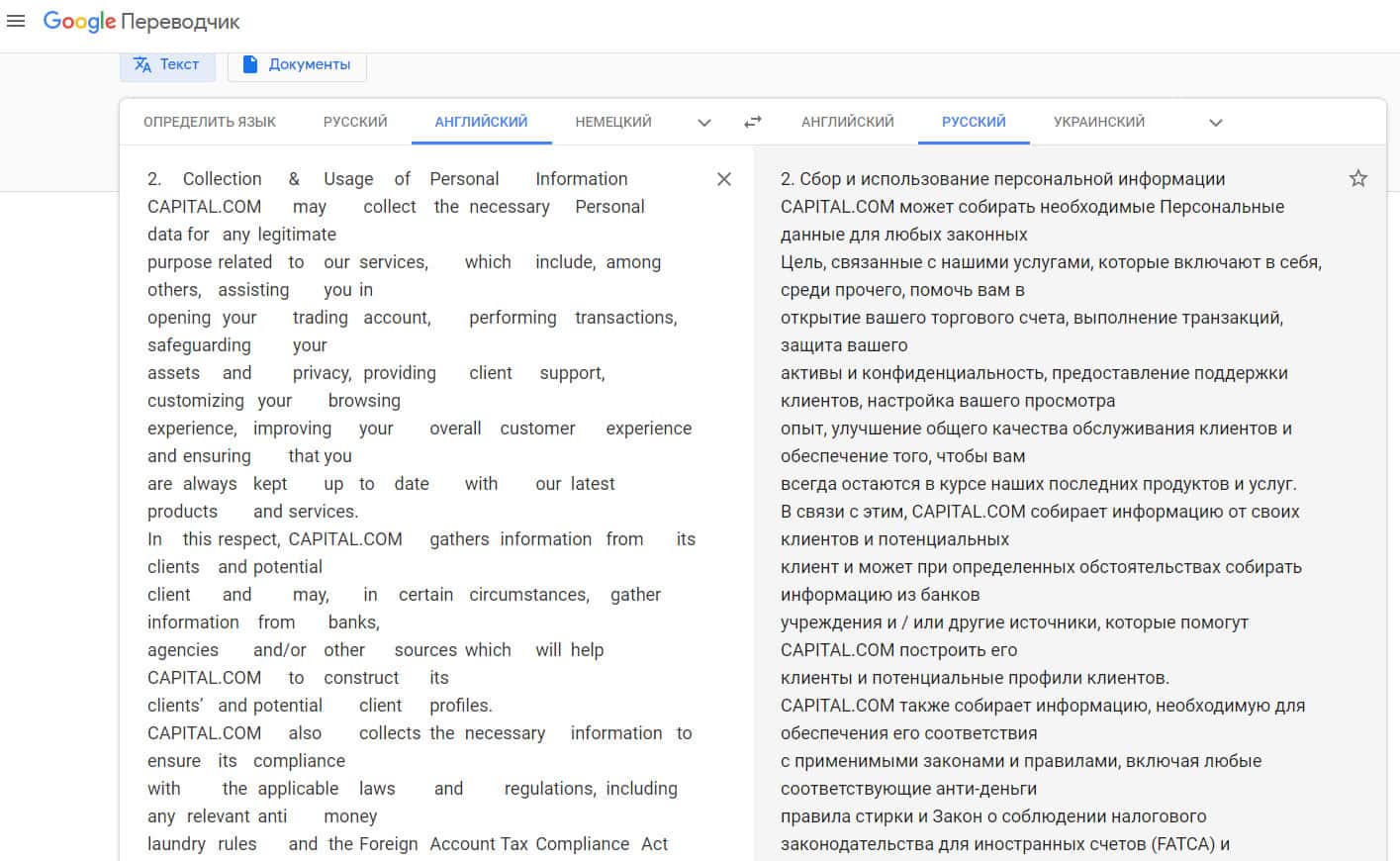The width and height of the screenshot is (1400, 861).
Task: Select Определить язык as source
Action: 210,122
